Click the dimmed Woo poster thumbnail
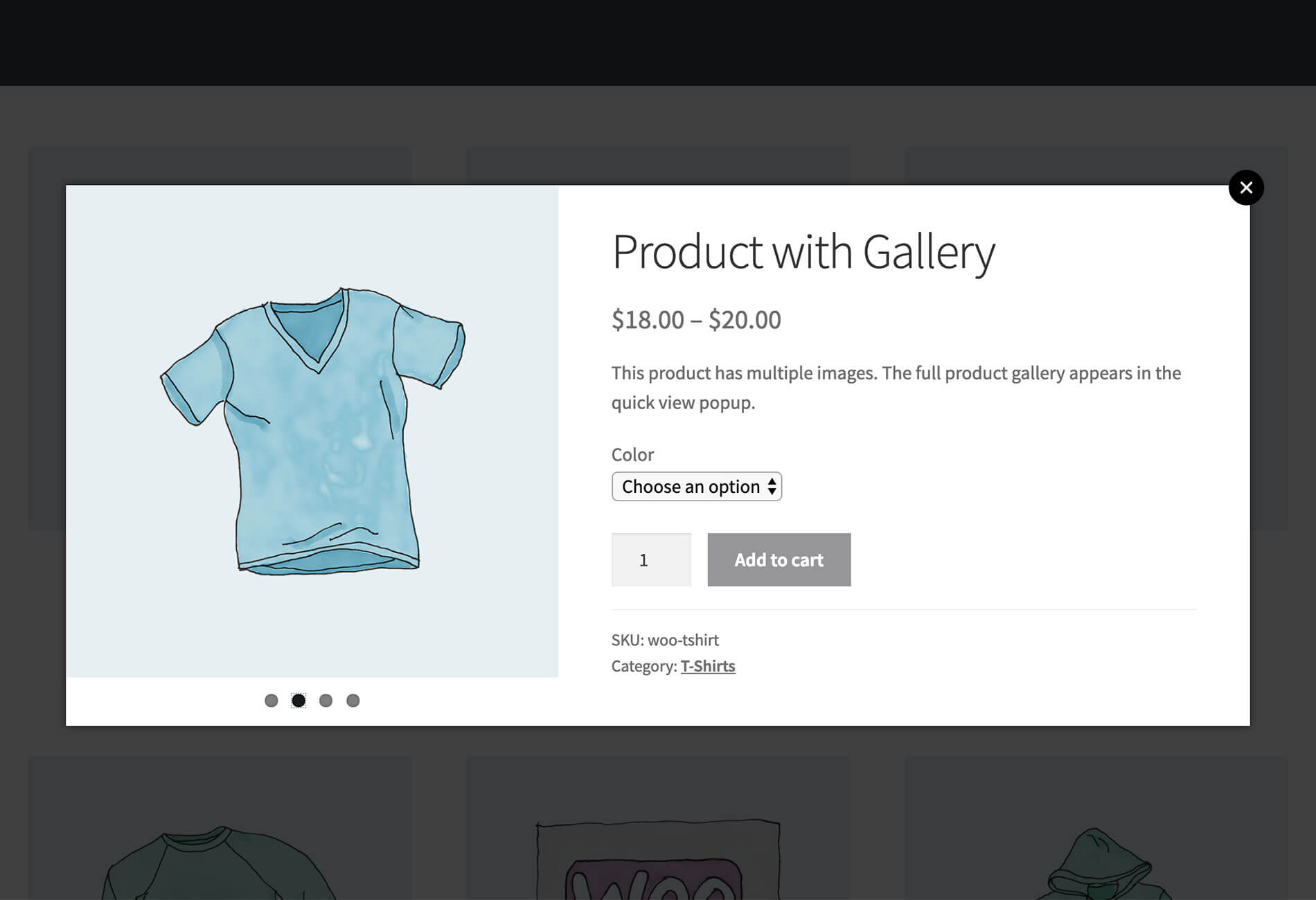The image size is (1316, 900). coord(658,862)
